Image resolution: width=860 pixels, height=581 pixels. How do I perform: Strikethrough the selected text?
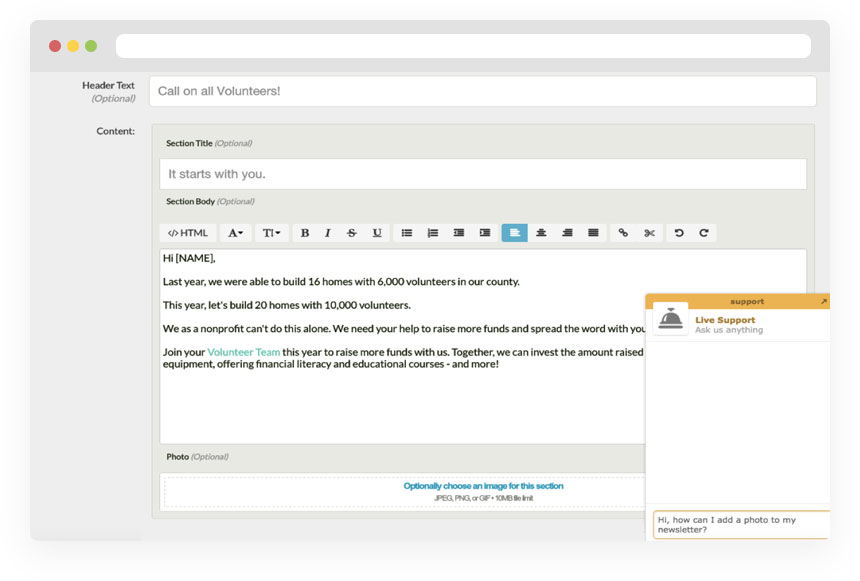pyautogui.click(x=351, y=232)
